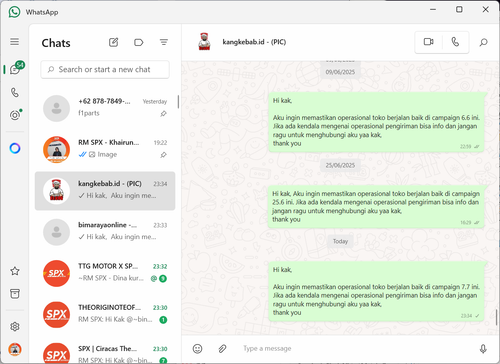
Task: Open the TTG MOTOR X SP group chat
Action: pos(105,274)
